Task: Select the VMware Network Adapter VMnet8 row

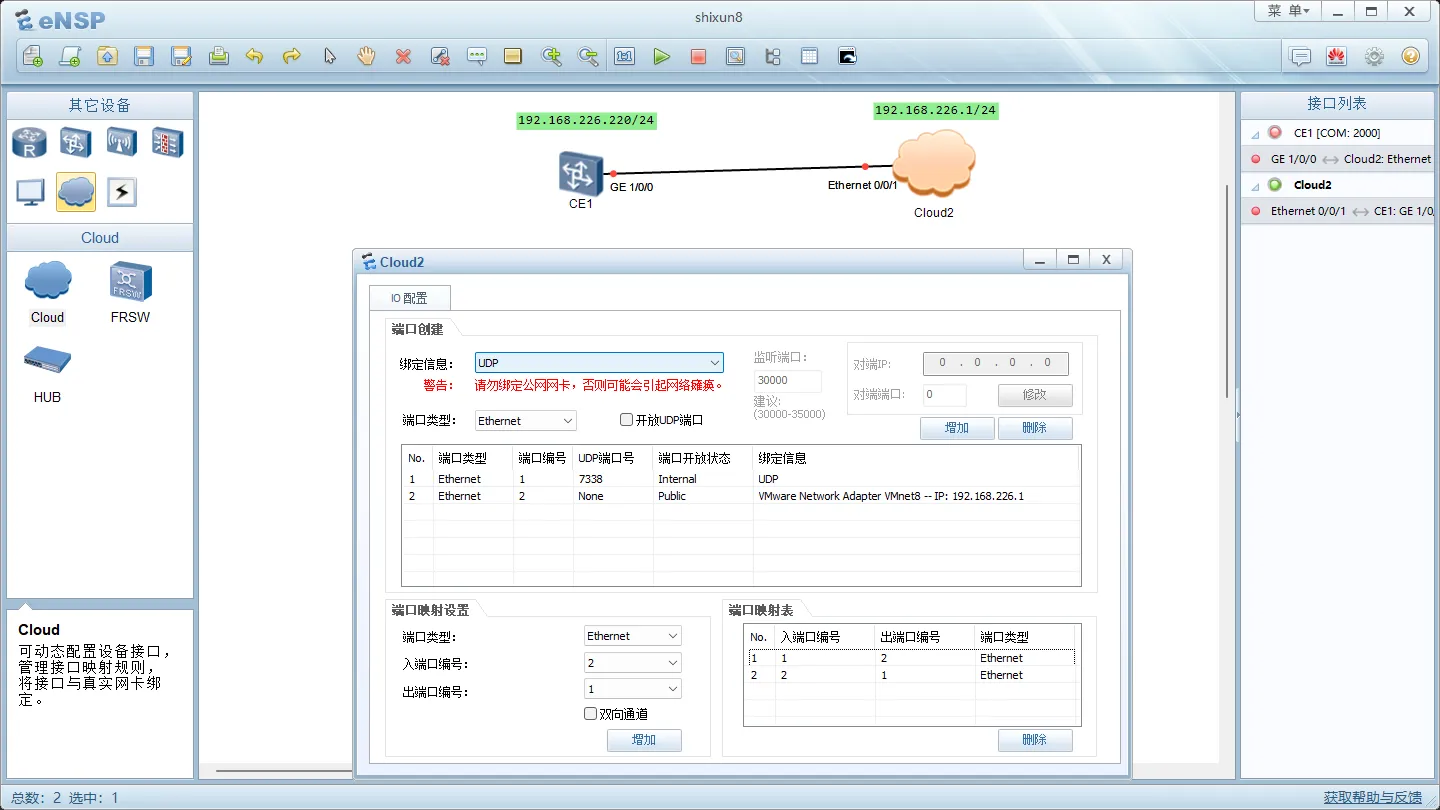Action: 741,496
